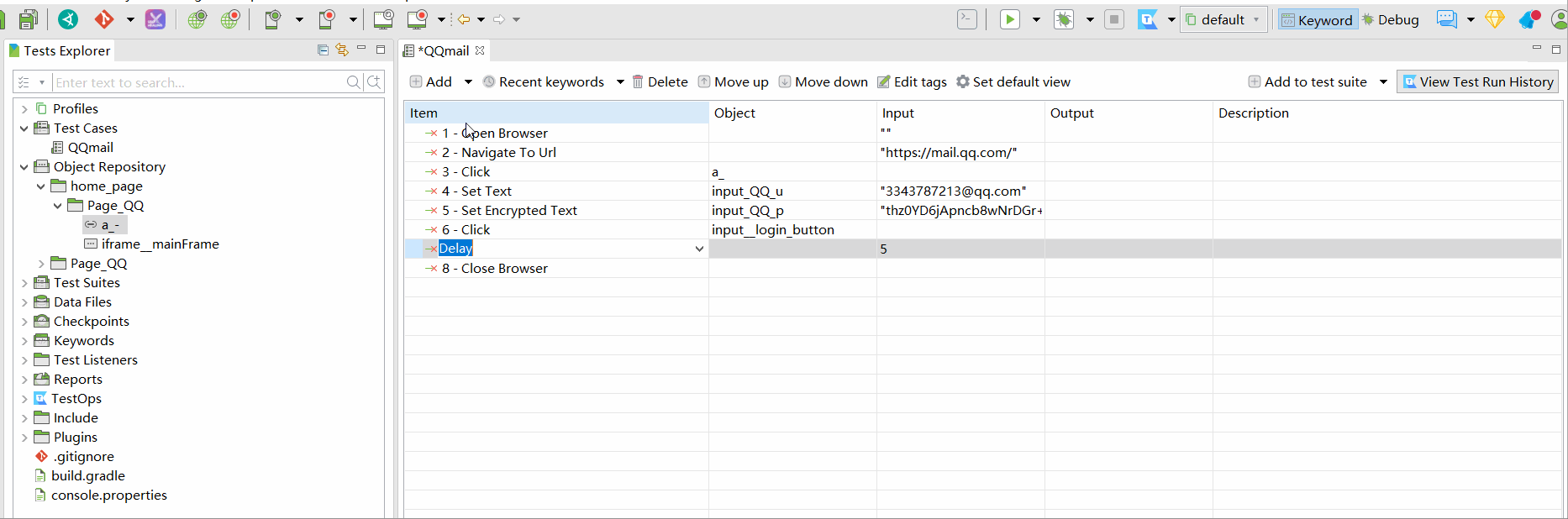Click the Stop execution square icon
This screenshot has height=519, width=1568.
click(x=1114, y=19)
